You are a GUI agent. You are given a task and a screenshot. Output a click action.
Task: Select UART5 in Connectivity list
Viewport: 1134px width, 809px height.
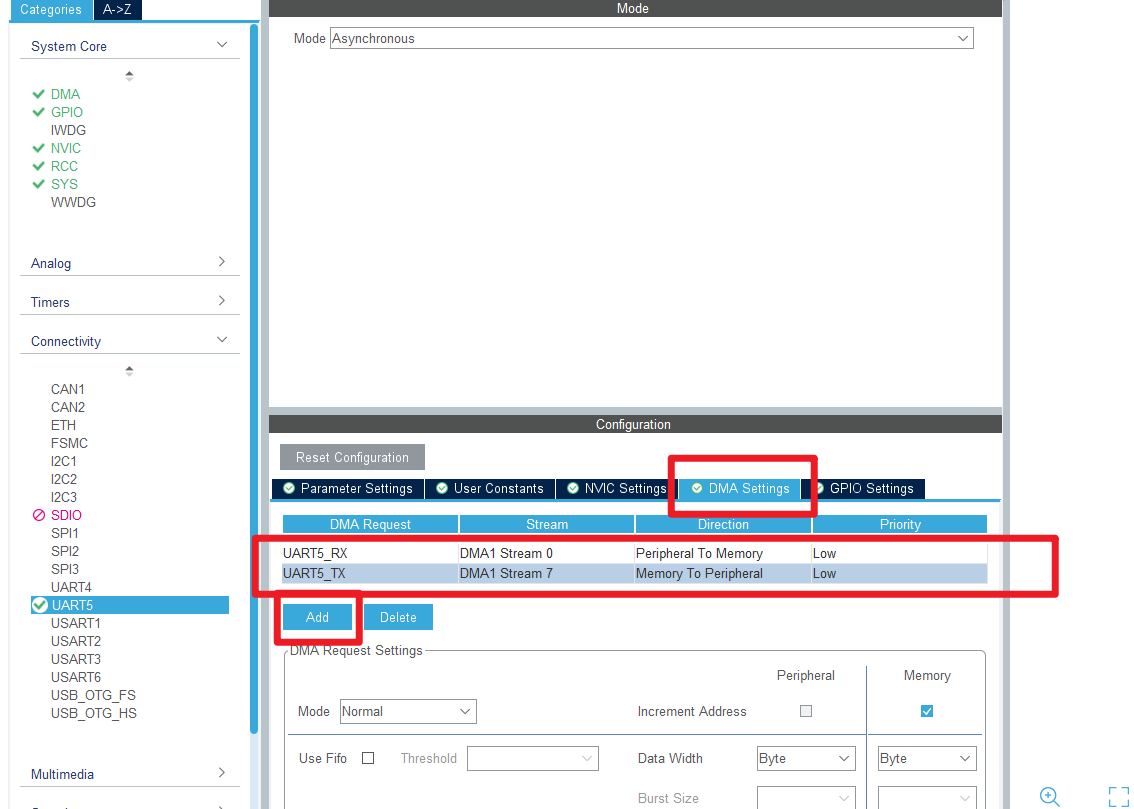point(130,605)
